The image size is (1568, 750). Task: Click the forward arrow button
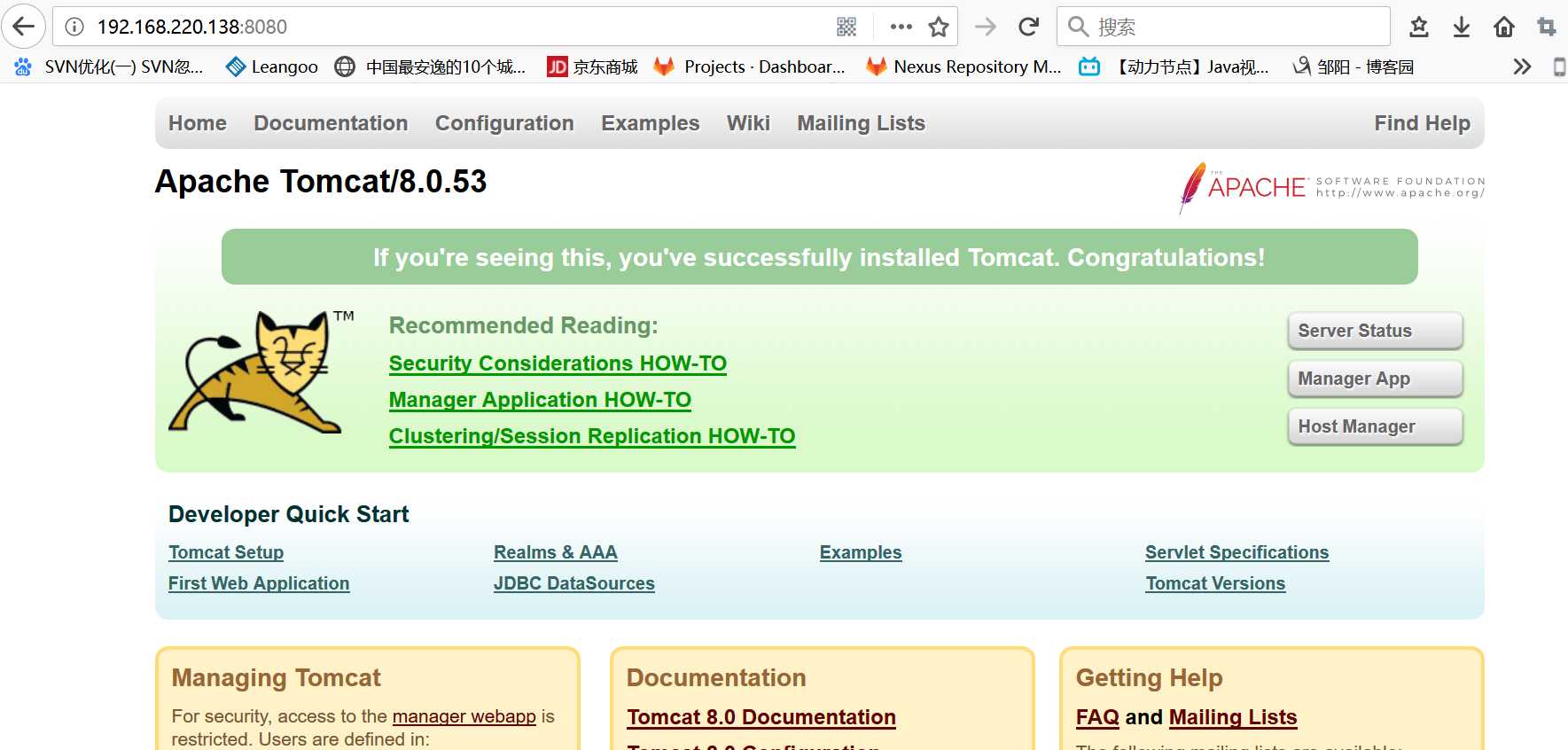(986, 27)
